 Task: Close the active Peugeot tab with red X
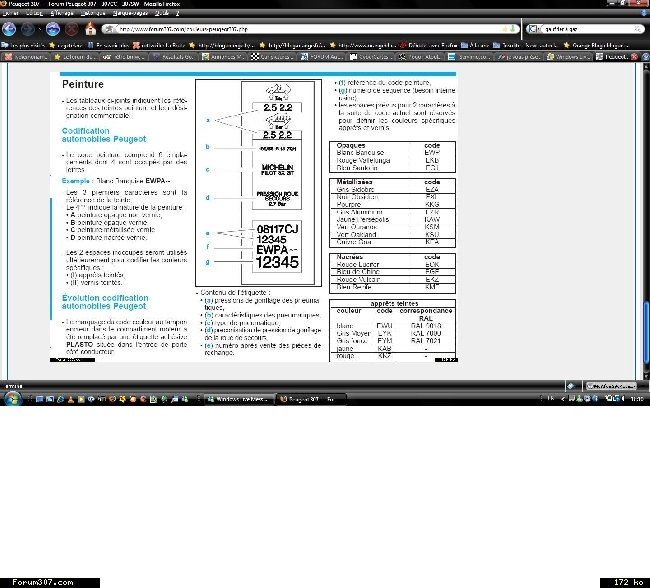[x=634, y=57]
